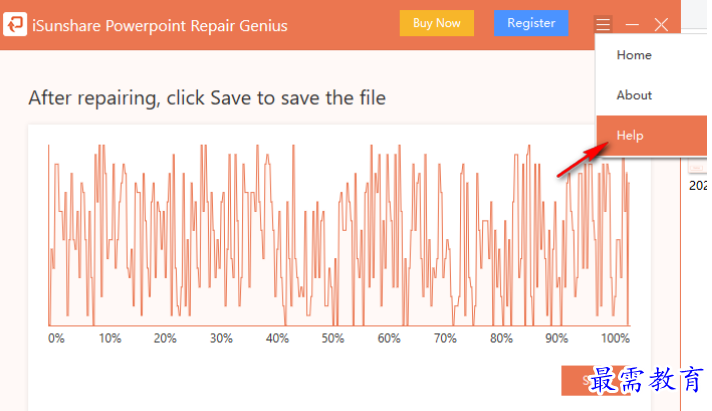Open the hamburger menu icon
This screenshot has width=712, height=411.
[x=603, y=24]
